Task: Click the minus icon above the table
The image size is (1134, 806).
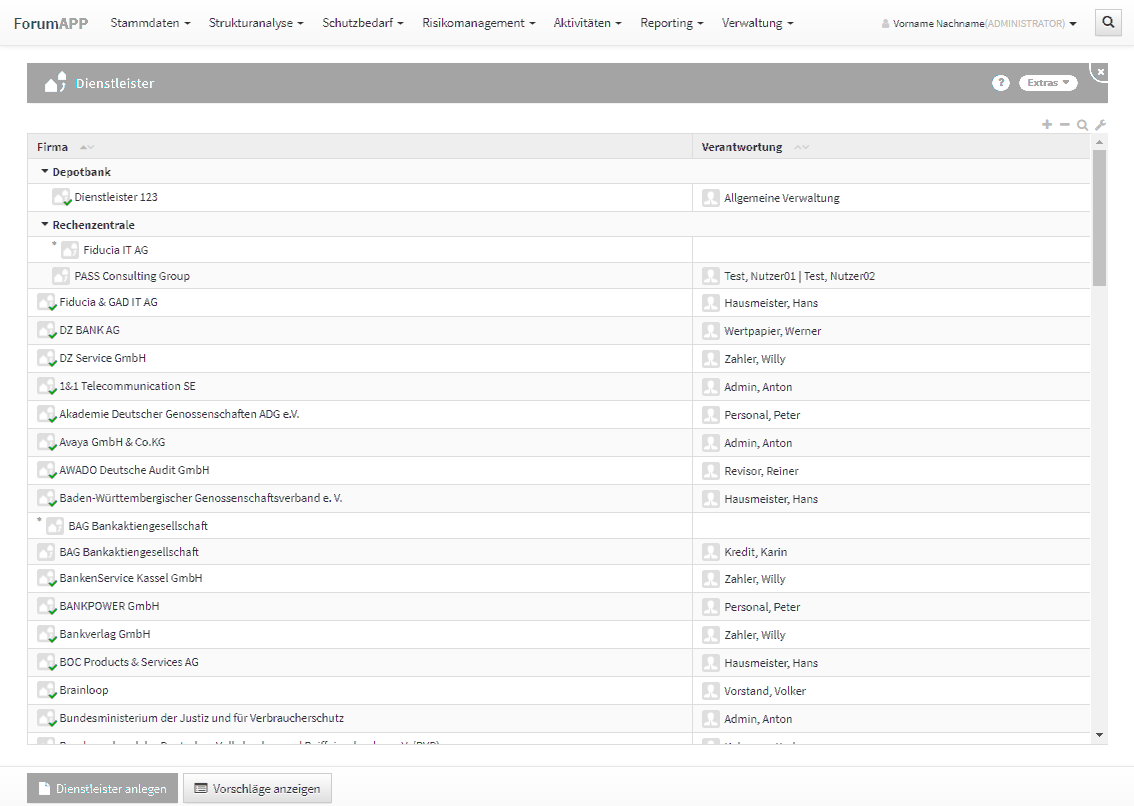Action: [x=1064, y=125]
